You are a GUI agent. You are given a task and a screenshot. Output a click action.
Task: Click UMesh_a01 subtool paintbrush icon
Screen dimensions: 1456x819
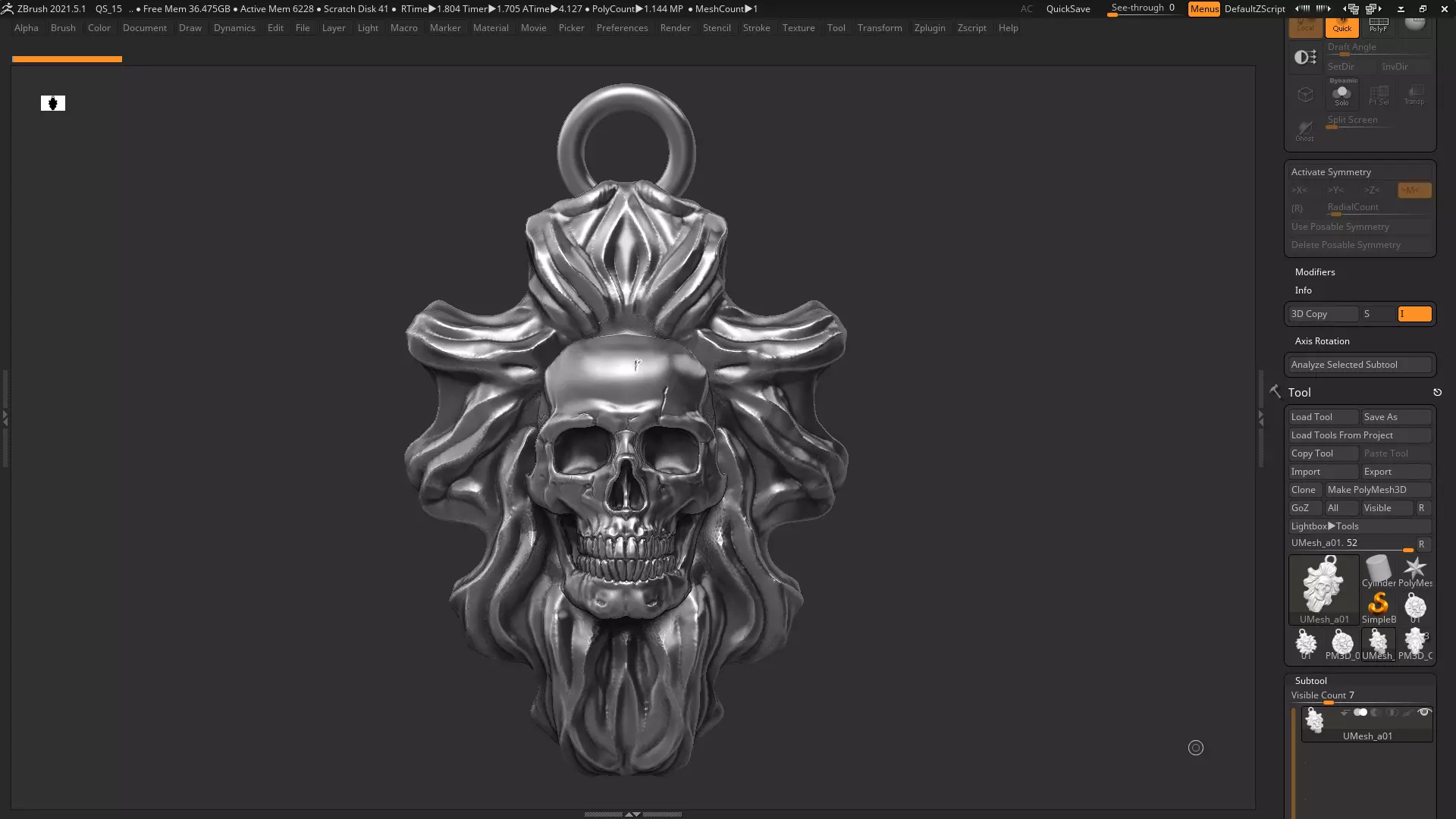[1407, 713]
